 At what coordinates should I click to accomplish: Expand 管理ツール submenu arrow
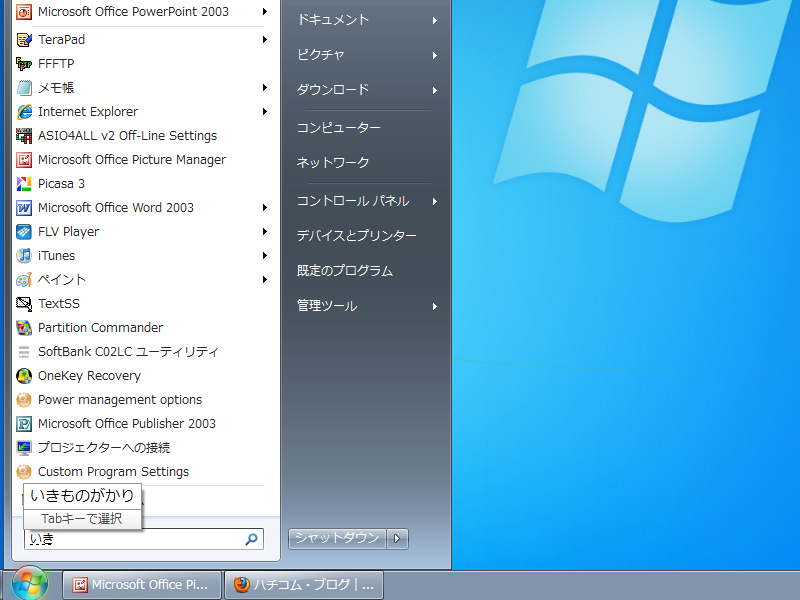click(x=435, y=306)
